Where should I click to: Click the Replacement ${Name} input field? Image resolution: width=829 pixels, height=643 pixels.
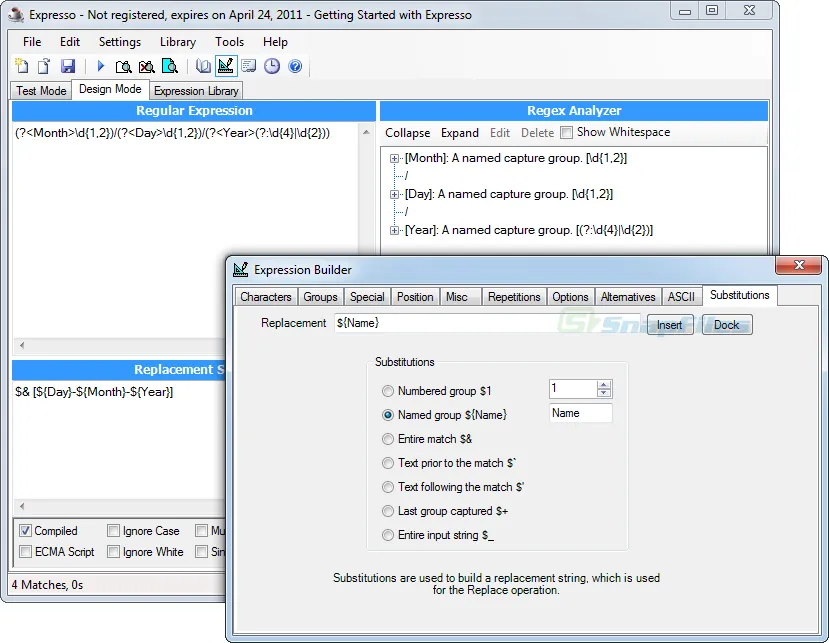coord(489,323)
